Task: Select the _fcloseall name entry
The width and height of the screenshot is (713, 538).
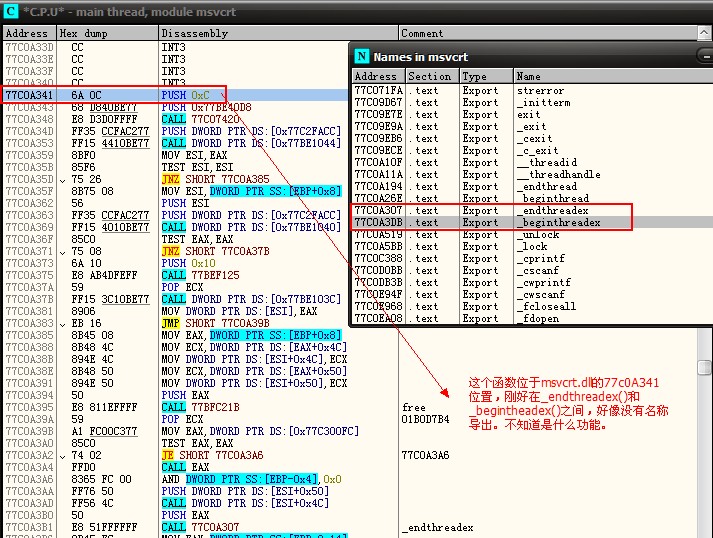Action: point(547,307)
